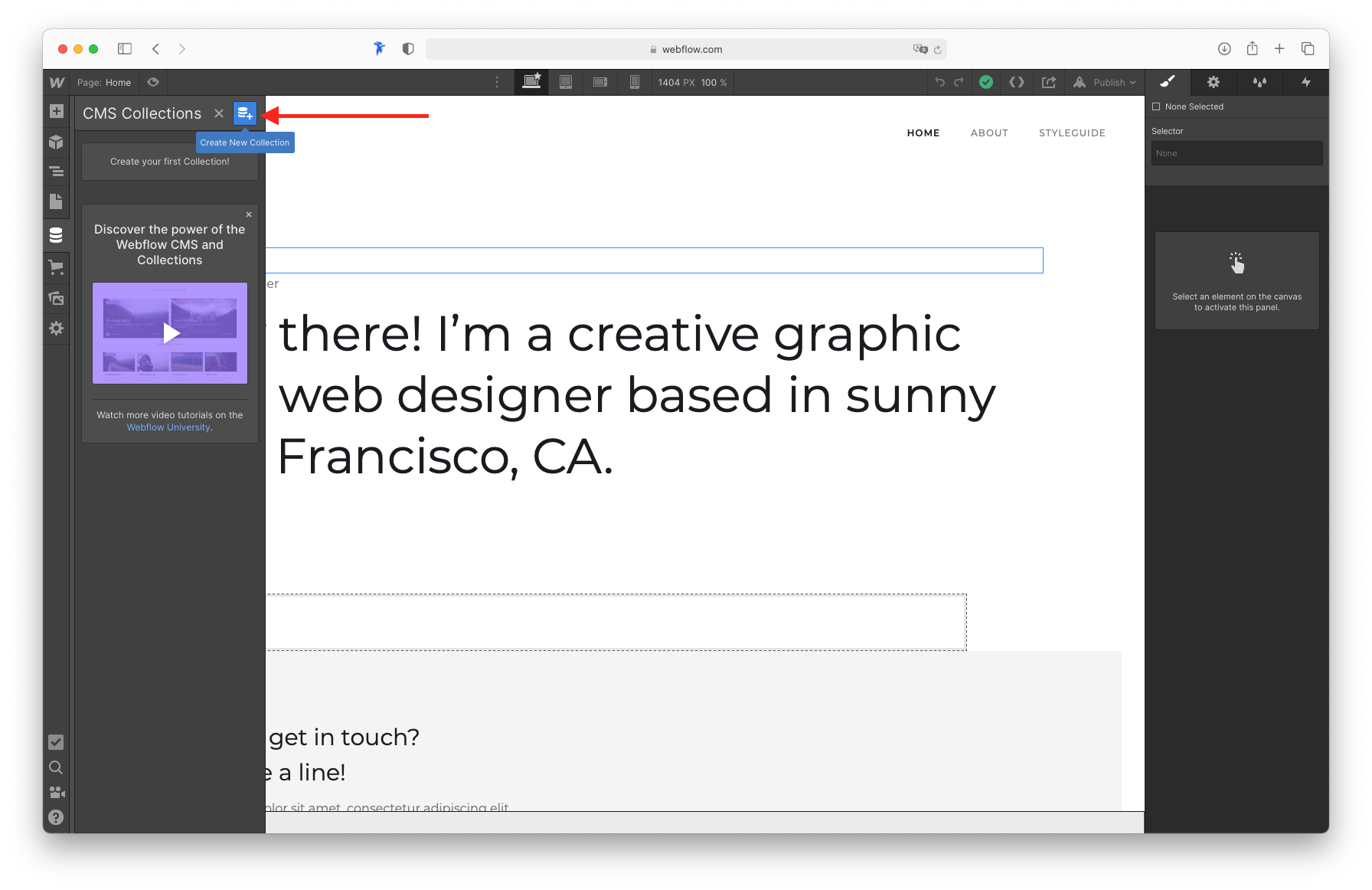Open the Add Elements panel

tap(56, 111)
